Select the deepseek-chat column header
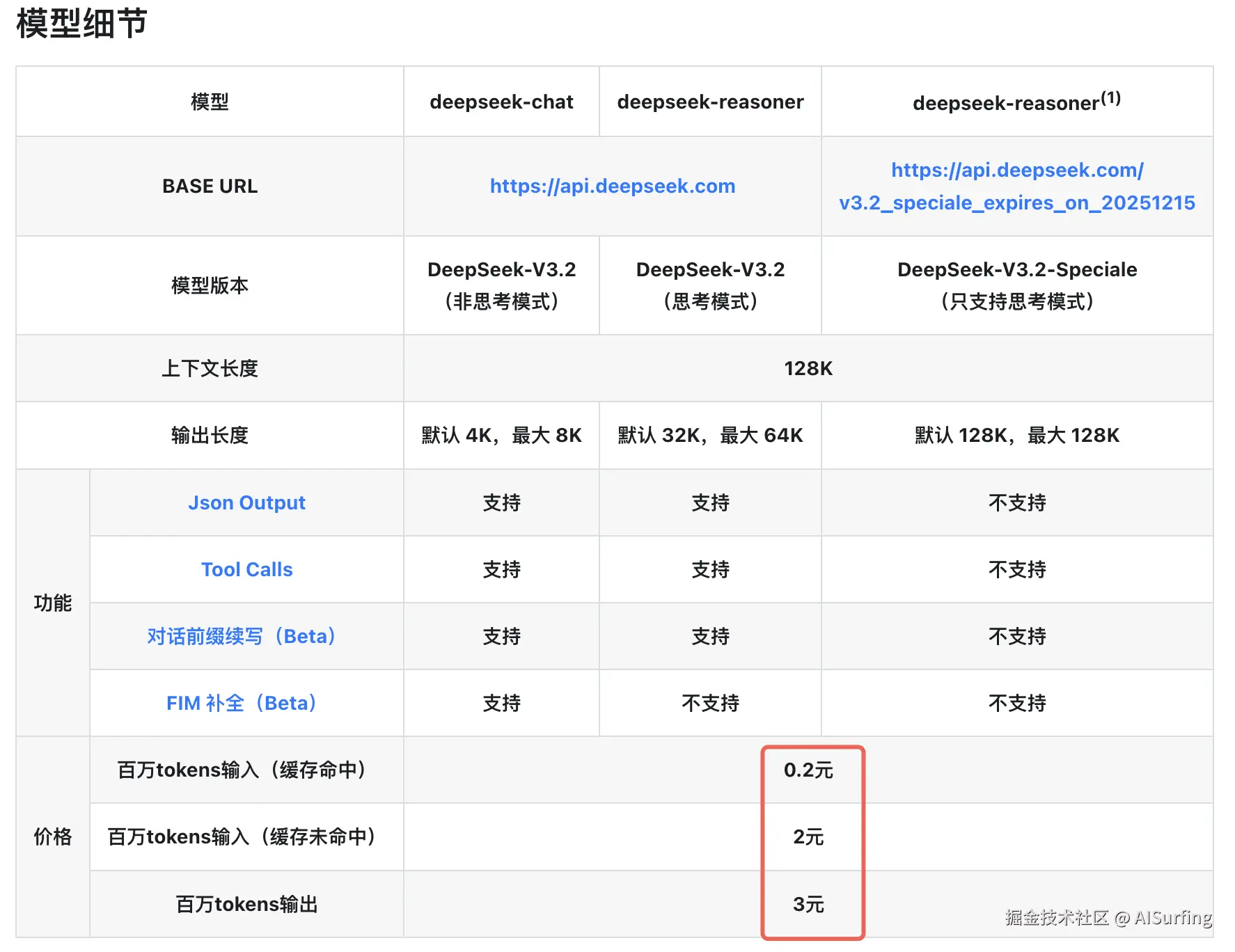 click(x=501, y=102)
